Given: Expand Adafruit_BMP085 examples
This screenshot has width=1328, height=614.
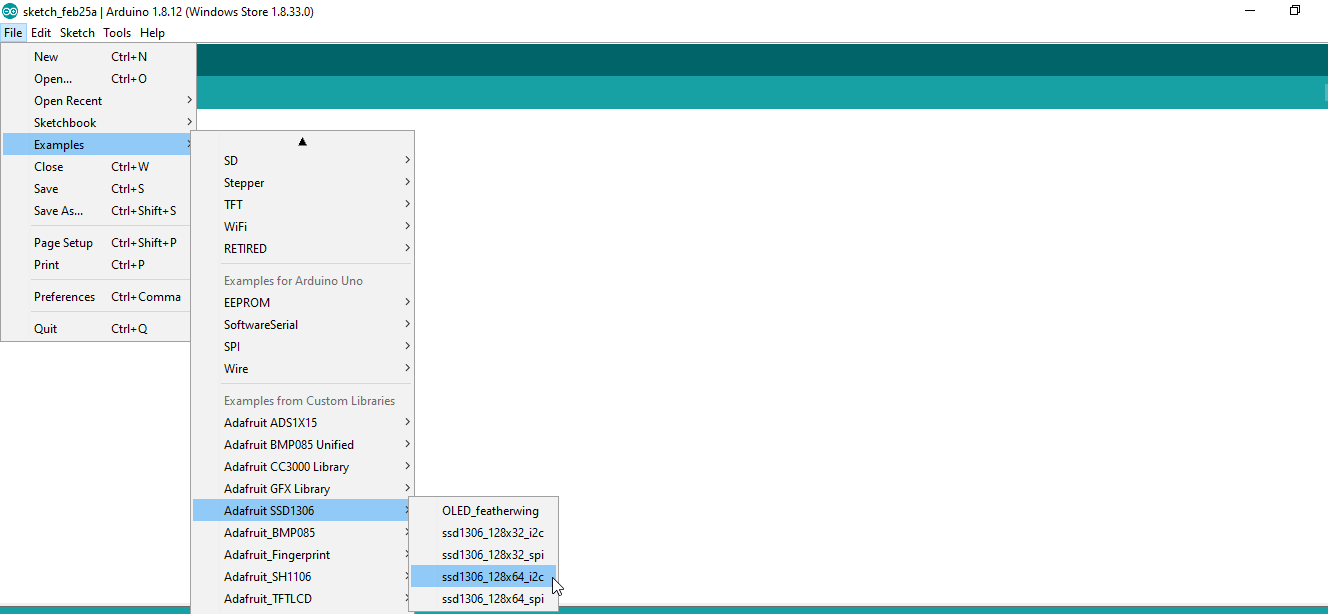Looking at the screenshot, I should coord(302,533).
